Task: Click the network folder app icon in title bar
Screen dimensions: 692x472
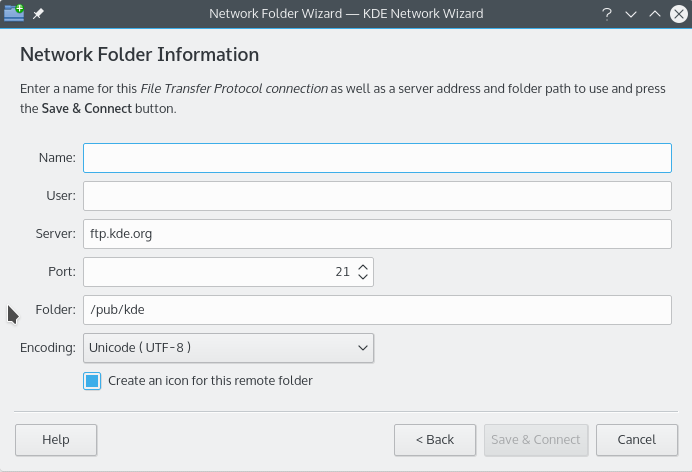Action: [x=14, y=14]
